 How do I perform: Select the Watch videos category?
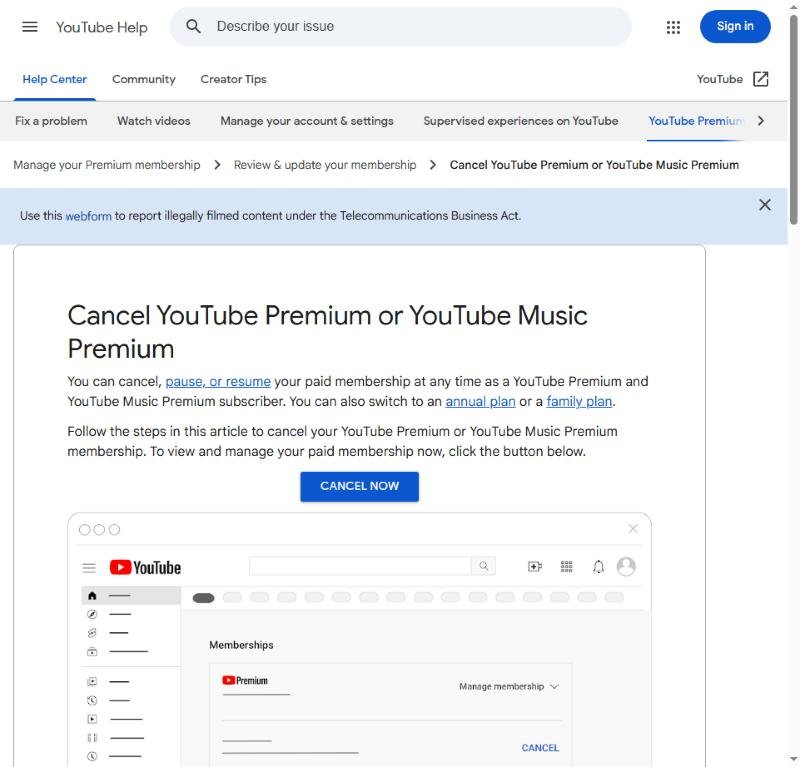(154, 121)
